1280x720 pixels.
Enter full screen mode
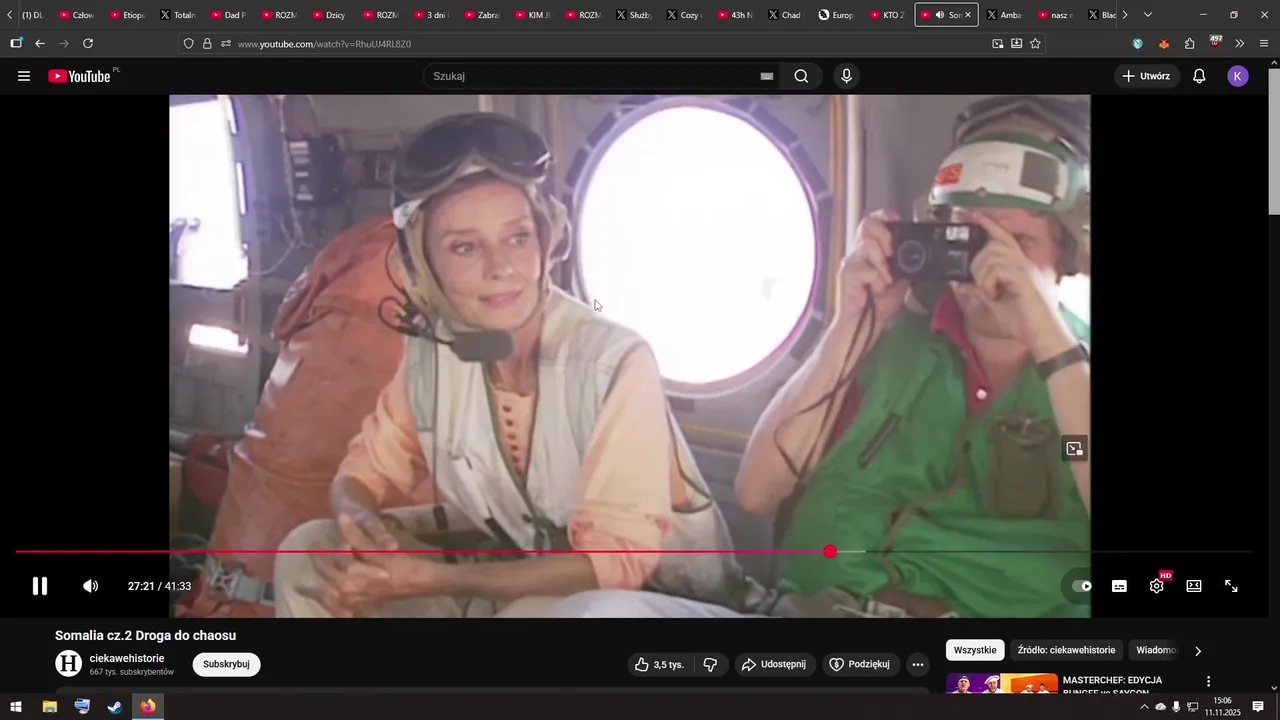click(x=1232, y=586)
